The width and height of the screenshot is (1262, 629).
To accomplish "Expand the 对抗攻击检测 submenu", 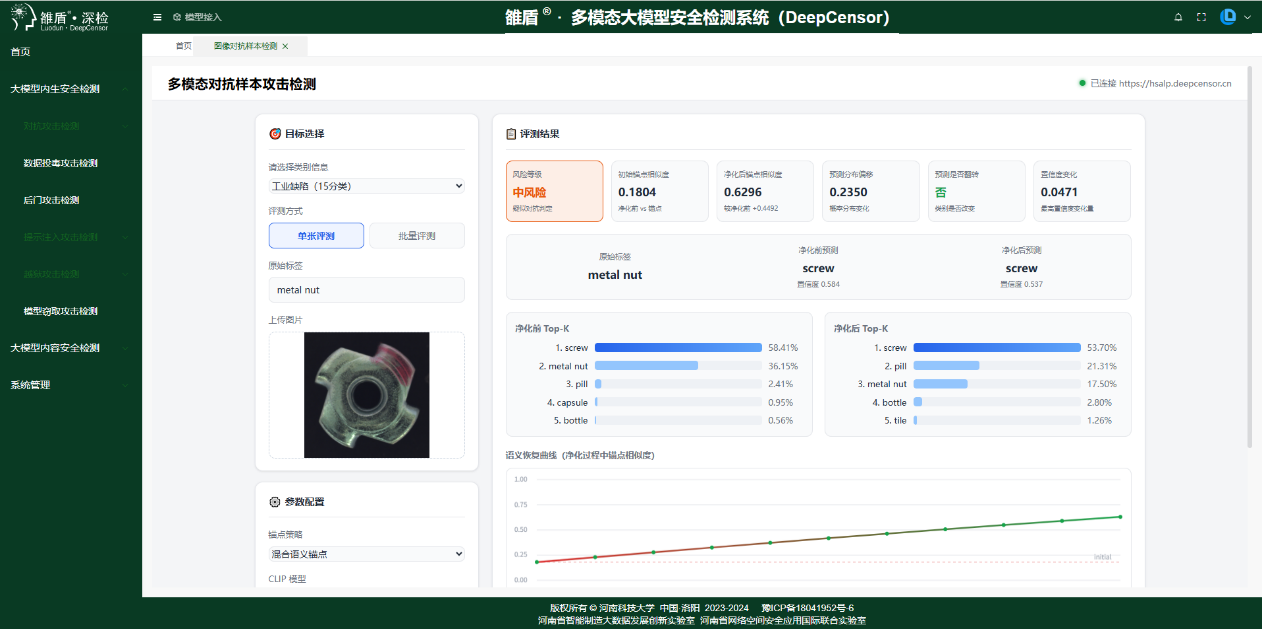I will tap(71, 126).
